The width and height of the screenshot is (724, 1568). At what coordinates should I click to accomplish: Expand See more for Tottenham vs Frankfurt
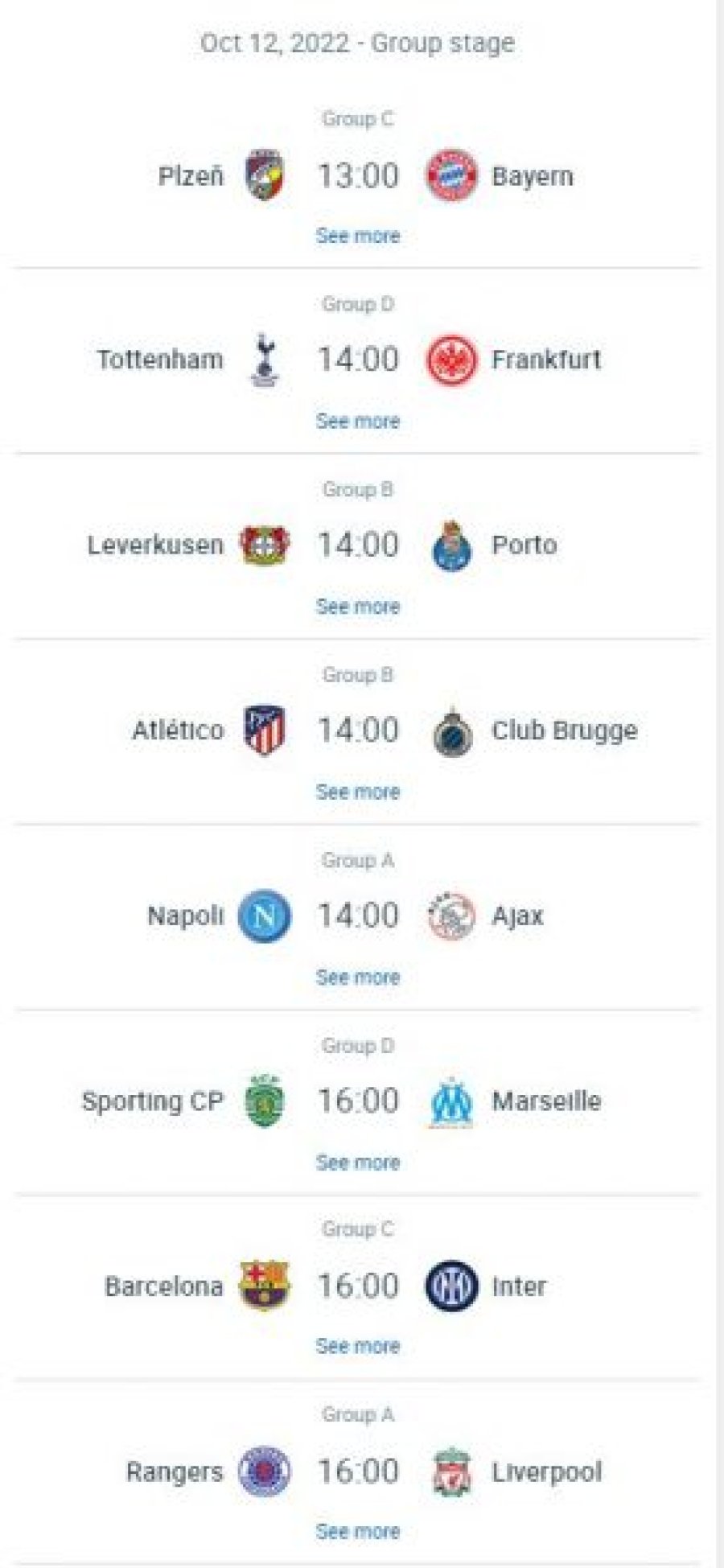coord(358,422)
